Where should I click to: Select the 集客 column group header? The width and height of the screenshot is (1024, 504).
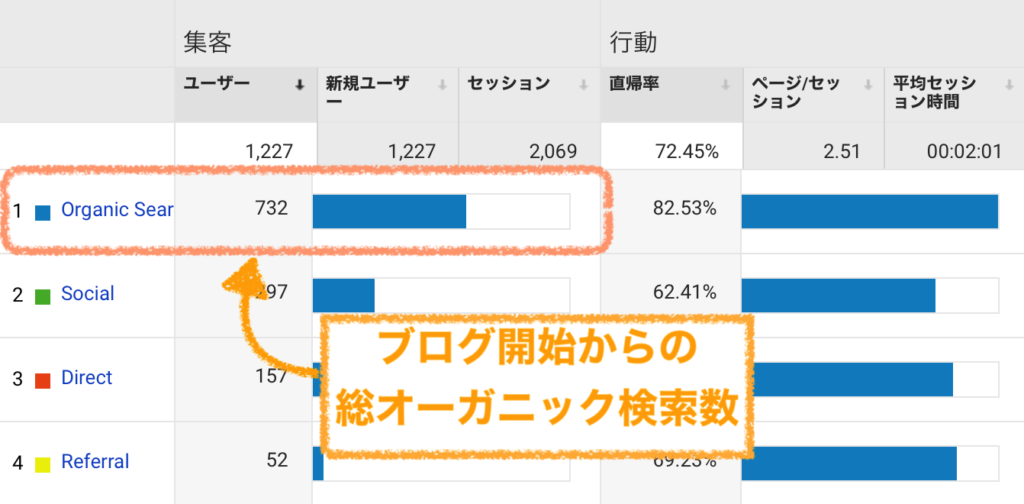[x=208, y=44]
